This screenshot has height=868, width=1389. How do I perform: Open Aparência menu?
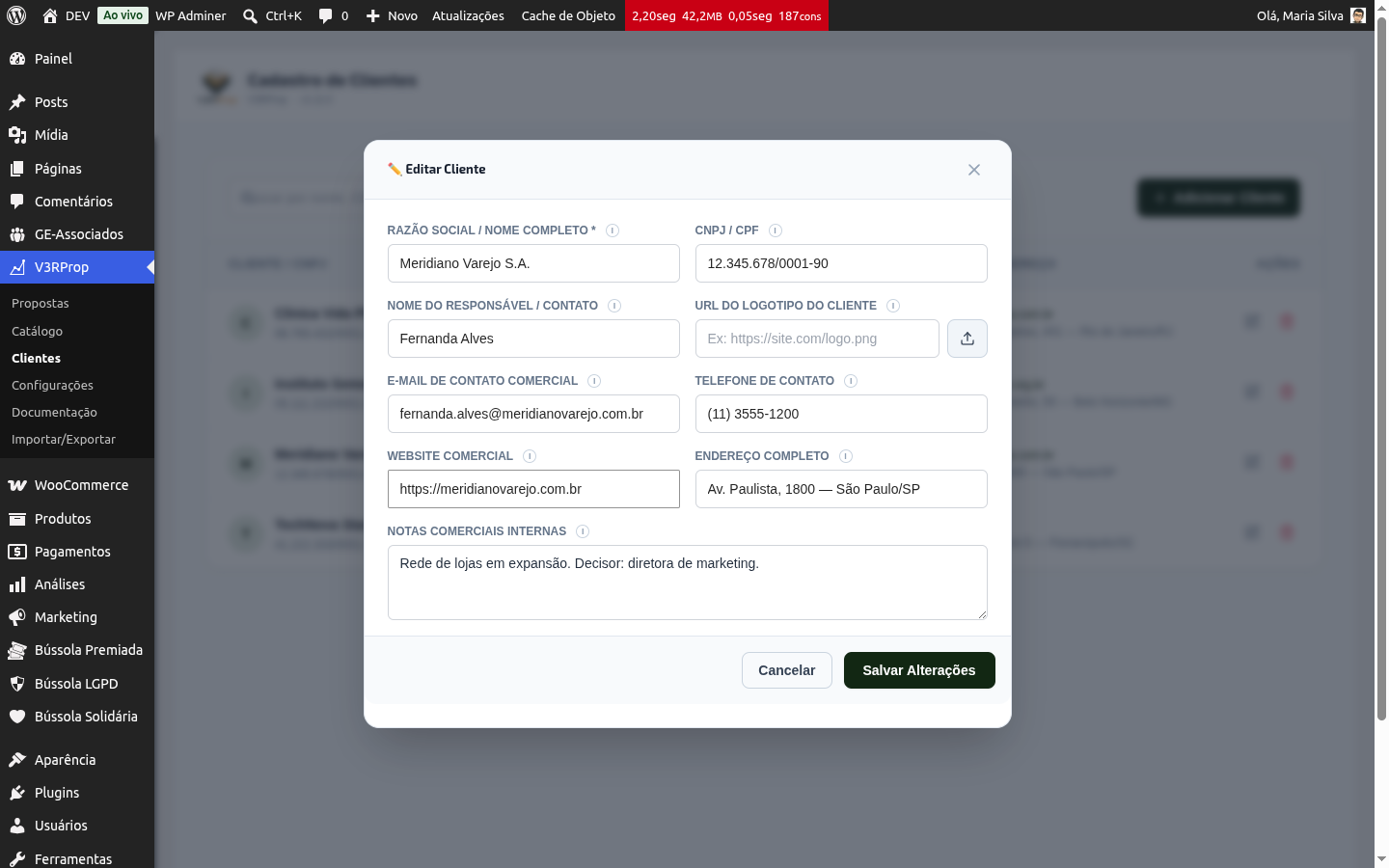(77, 760)
